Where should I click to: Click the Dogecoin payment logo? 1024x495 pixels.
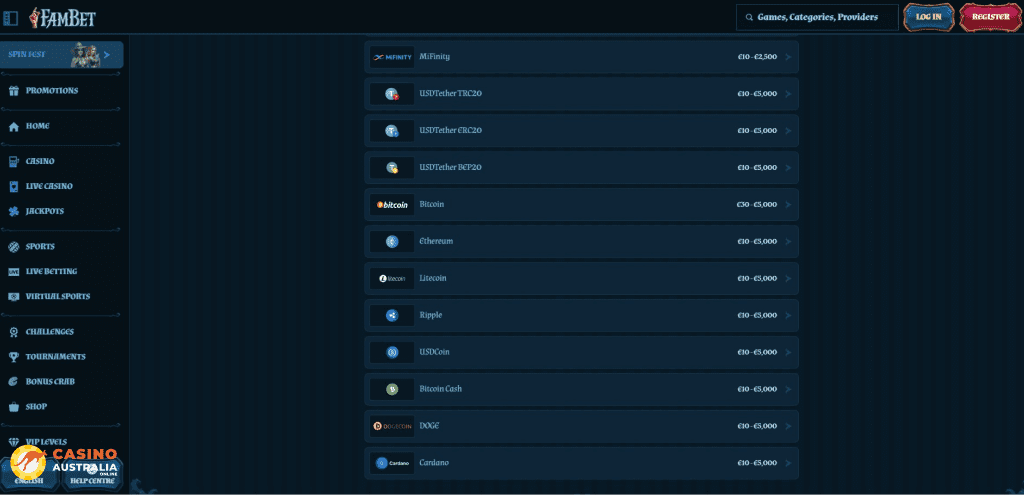tap(392, 426)
